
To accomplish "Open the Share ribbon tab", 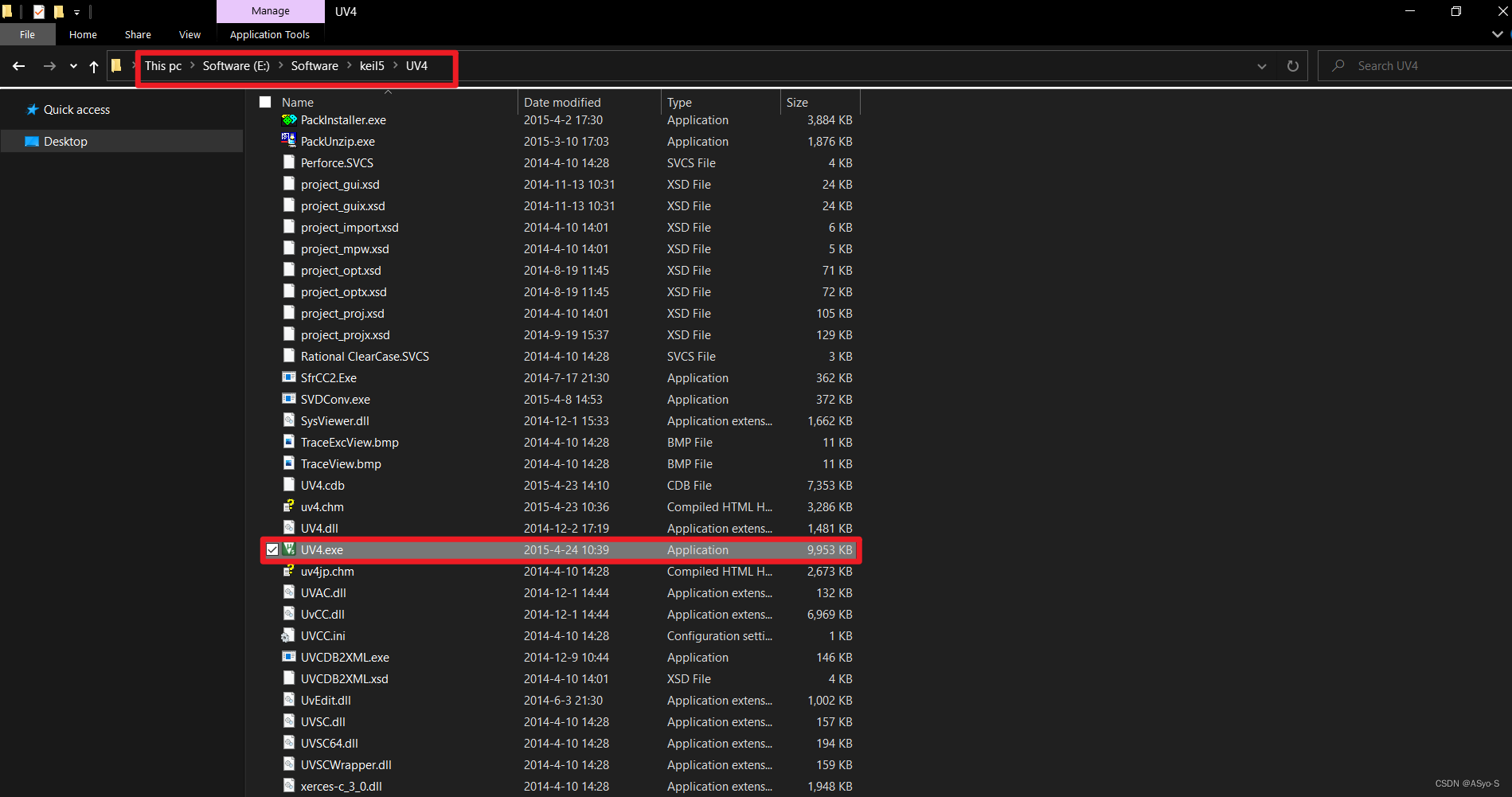I will (x=138, y=34).
